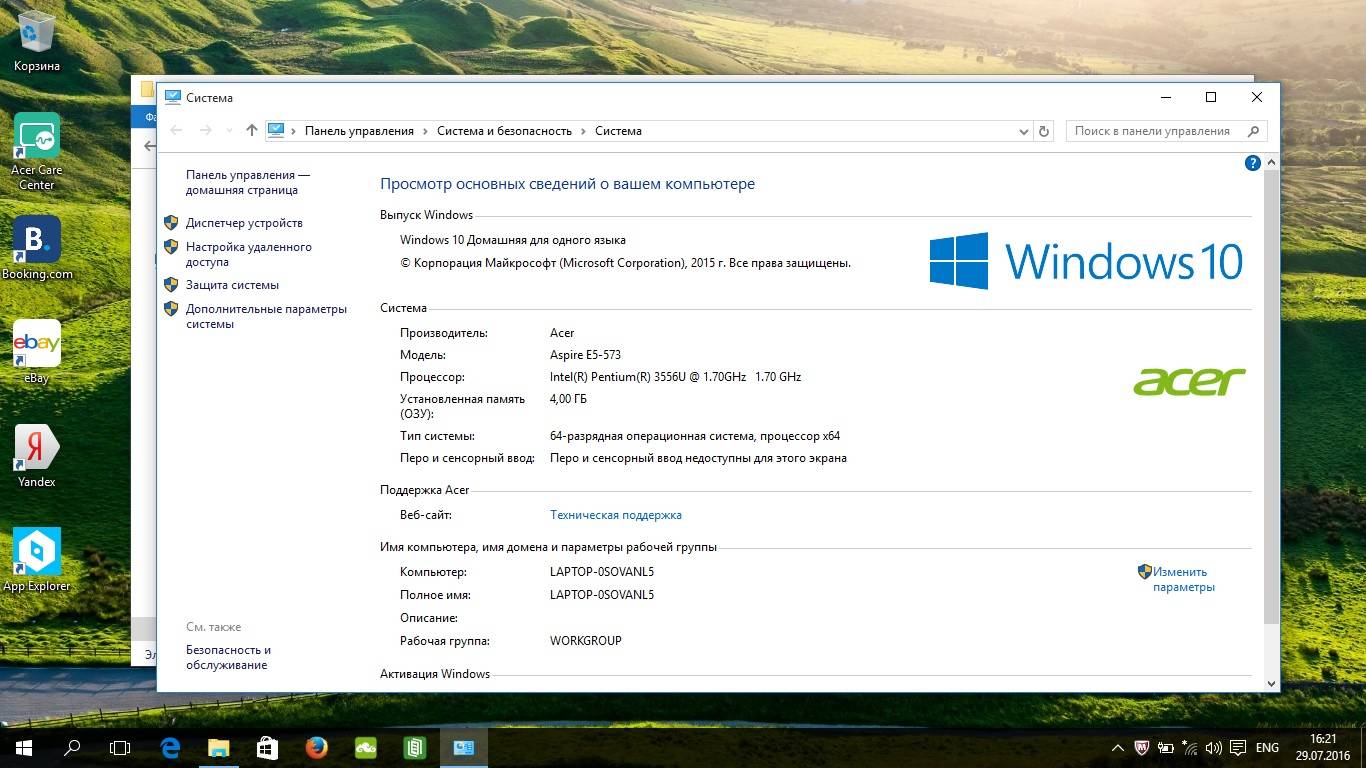
Task: Open the Windows Start menu
Action: pos(24,747)
